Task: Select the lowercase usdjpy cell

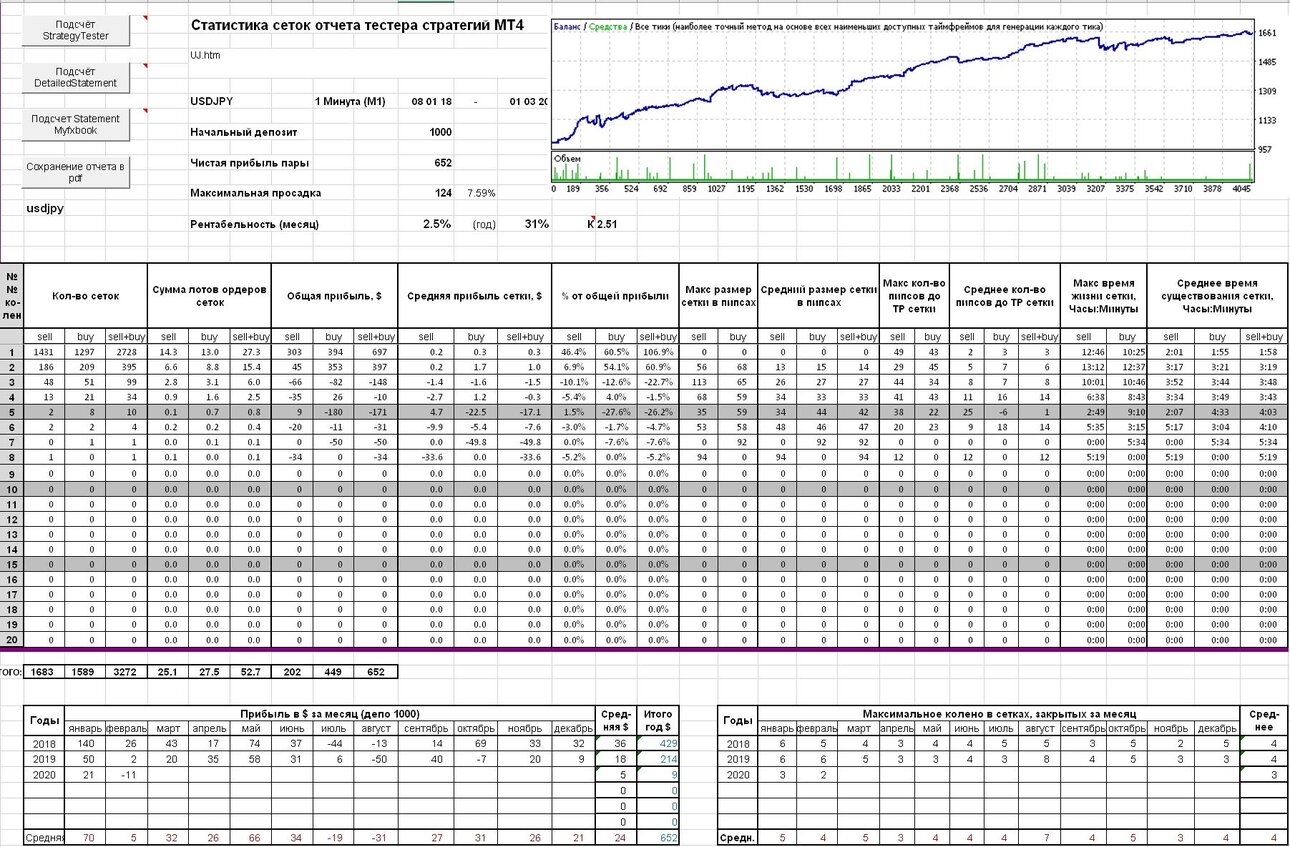Action: coord(45,209)
